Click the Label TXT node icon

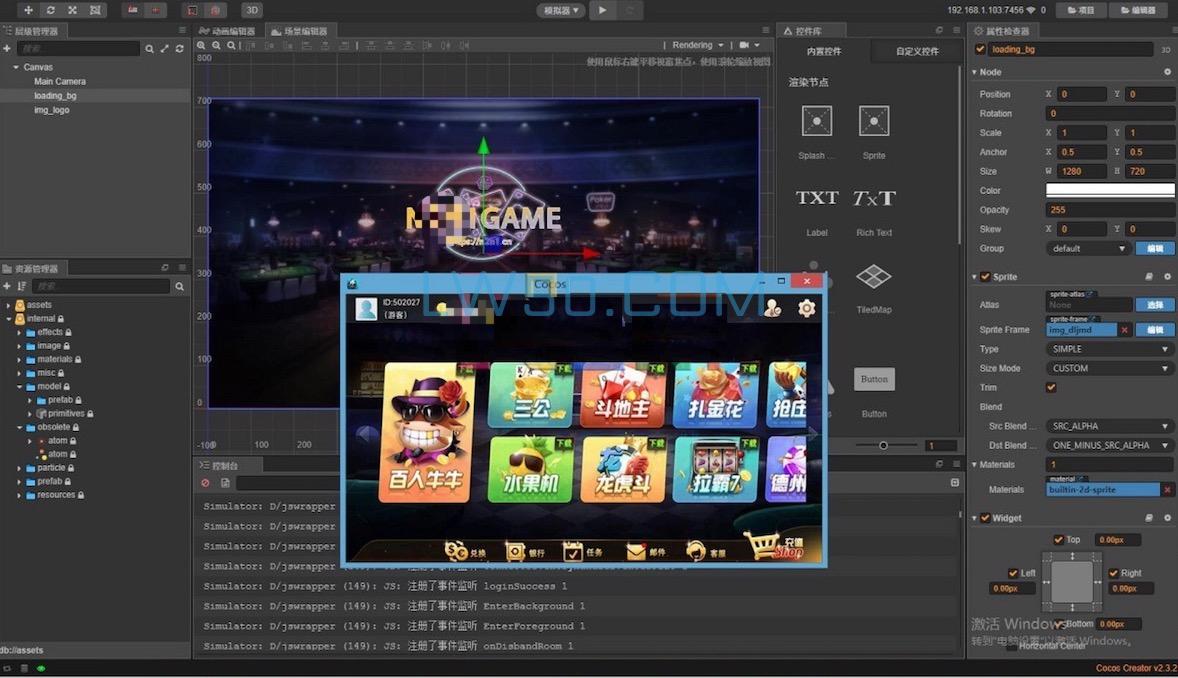[817, 198]
